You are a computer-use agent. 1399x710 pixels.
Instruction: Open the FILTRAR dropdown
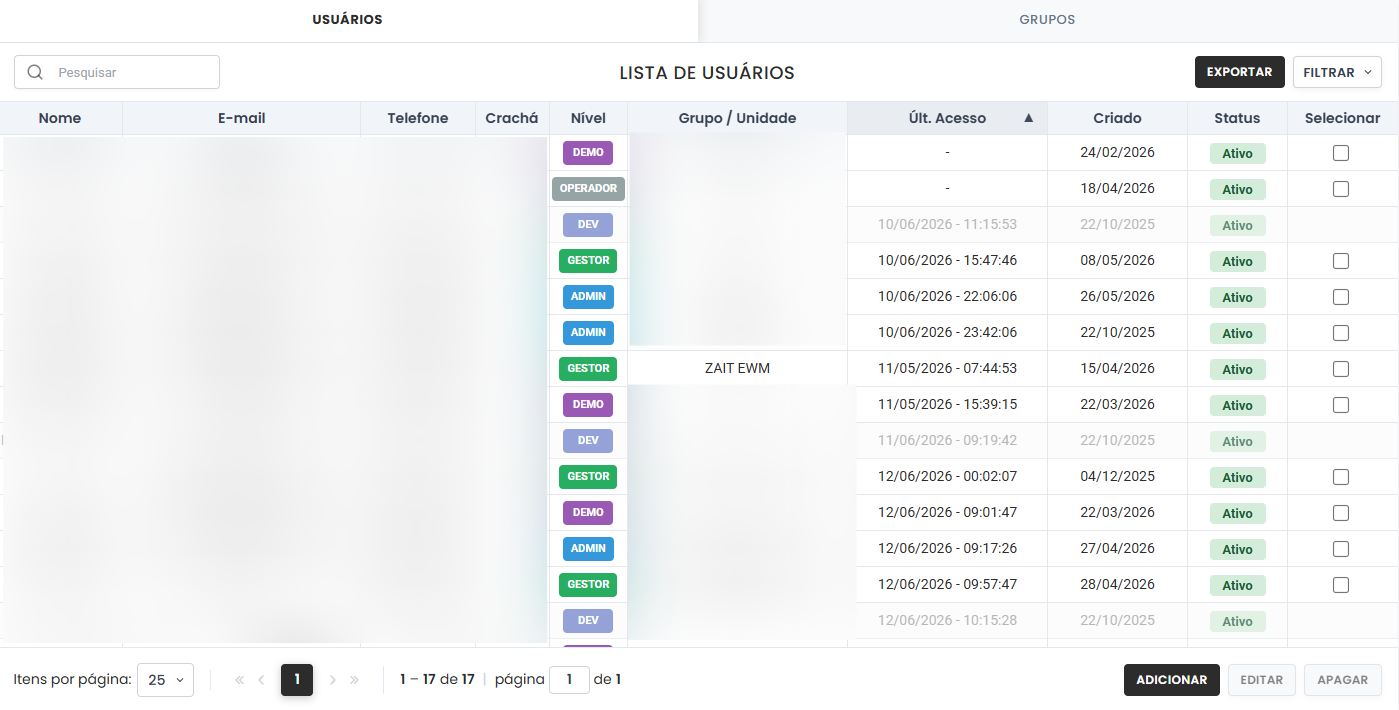[x=1337, y=72]
